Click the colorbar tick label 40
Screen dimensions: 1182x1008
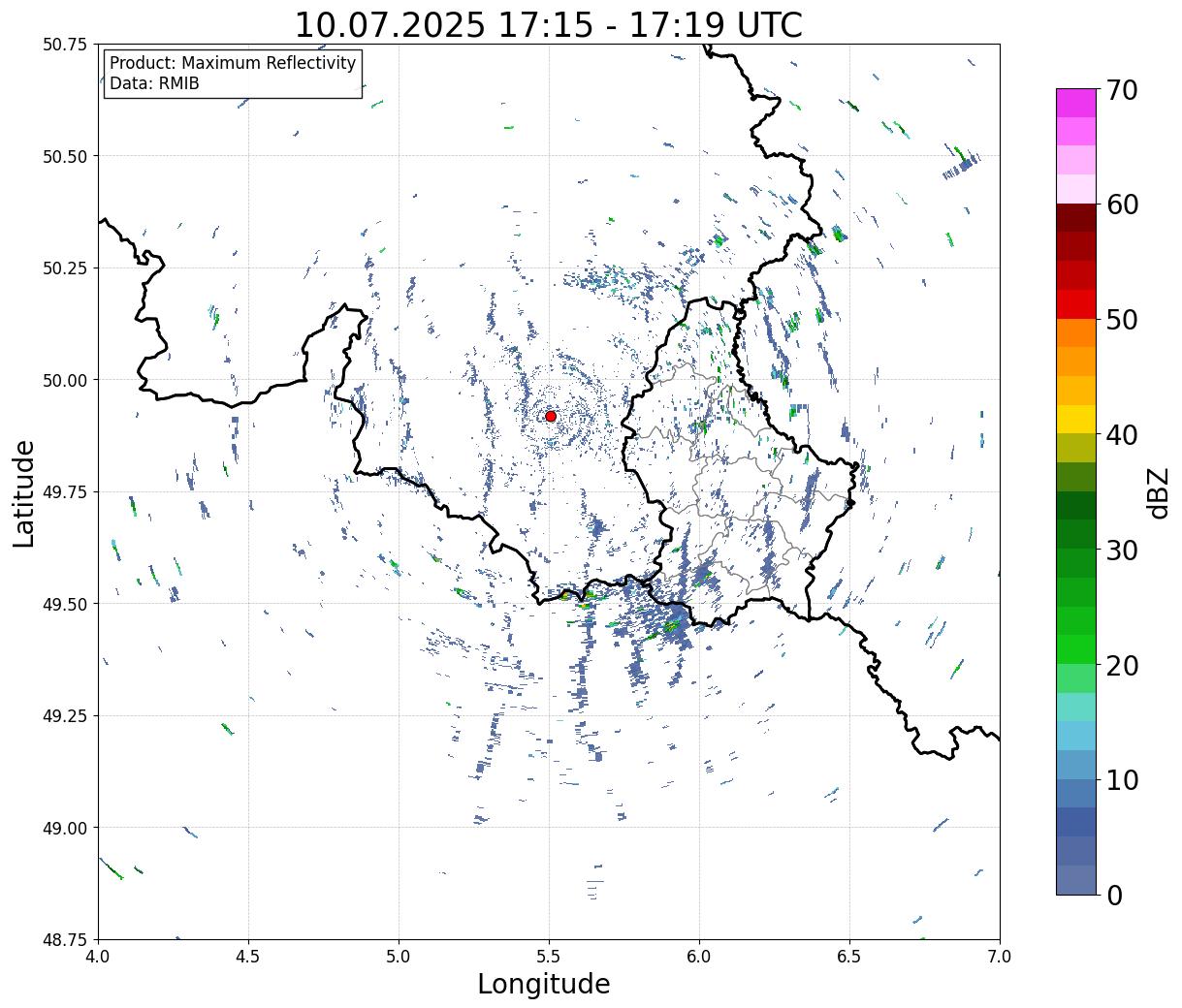click(1121, 434)
